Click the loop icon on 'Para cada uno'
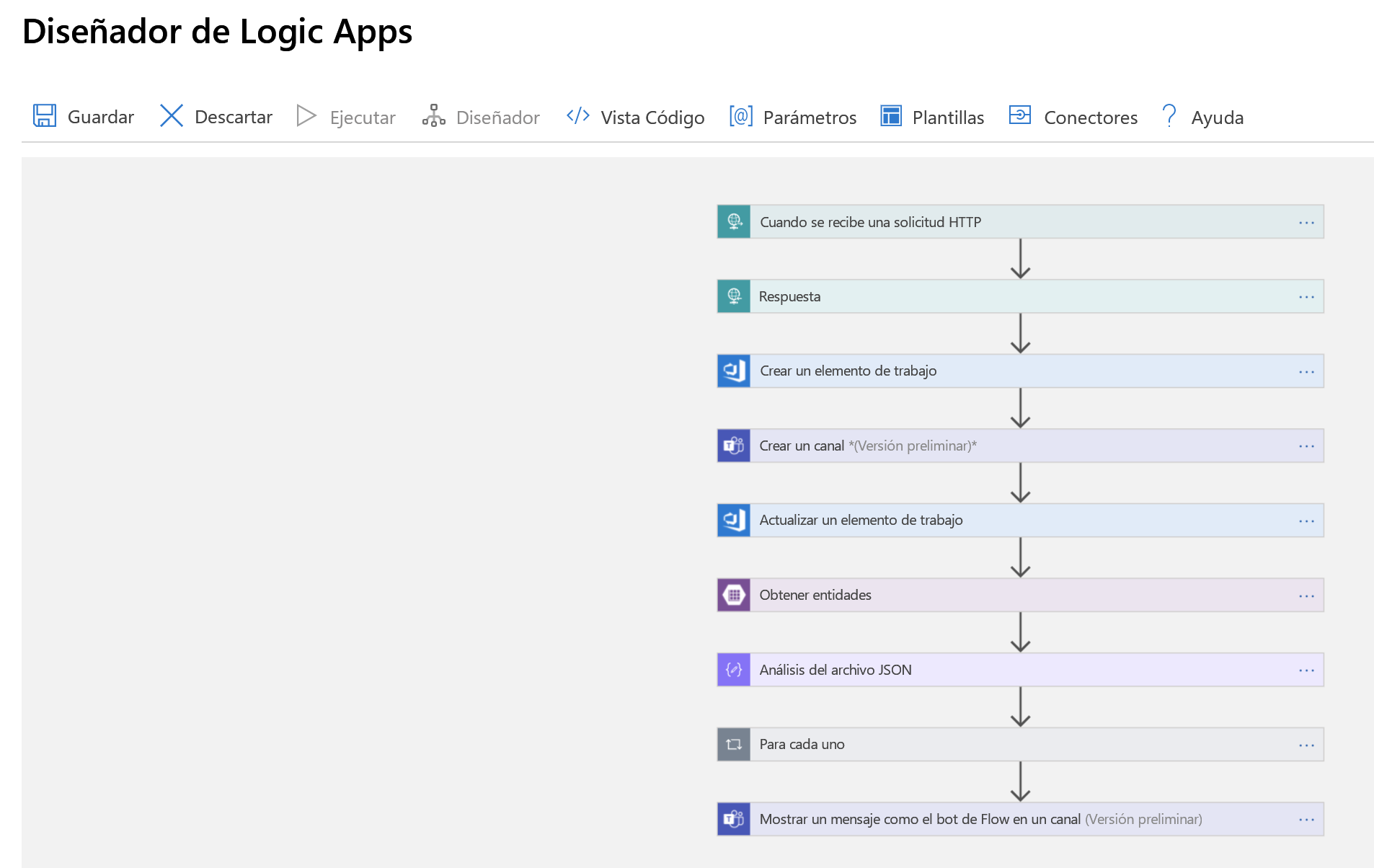Image resolution: width=1374 pixels, height=868 pixels. coord(734,745)
